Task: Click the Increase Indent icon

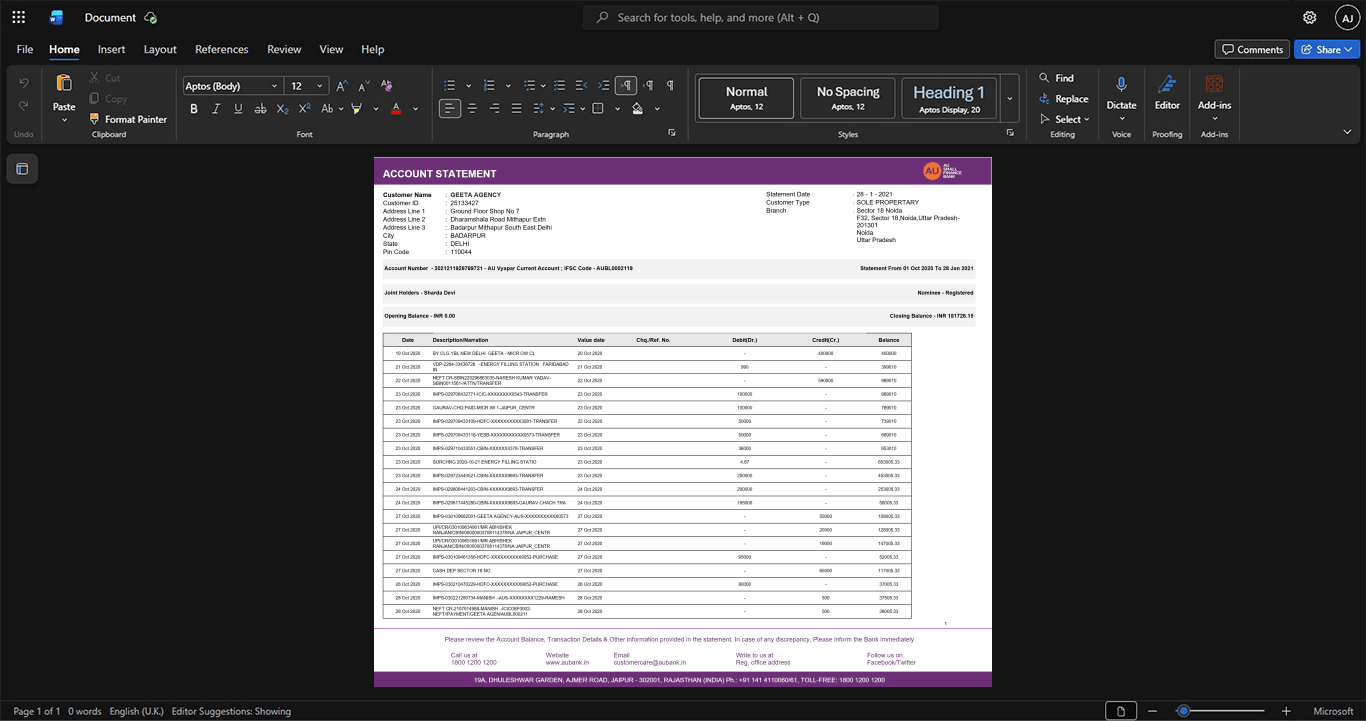Action: (x=603, y=86)
